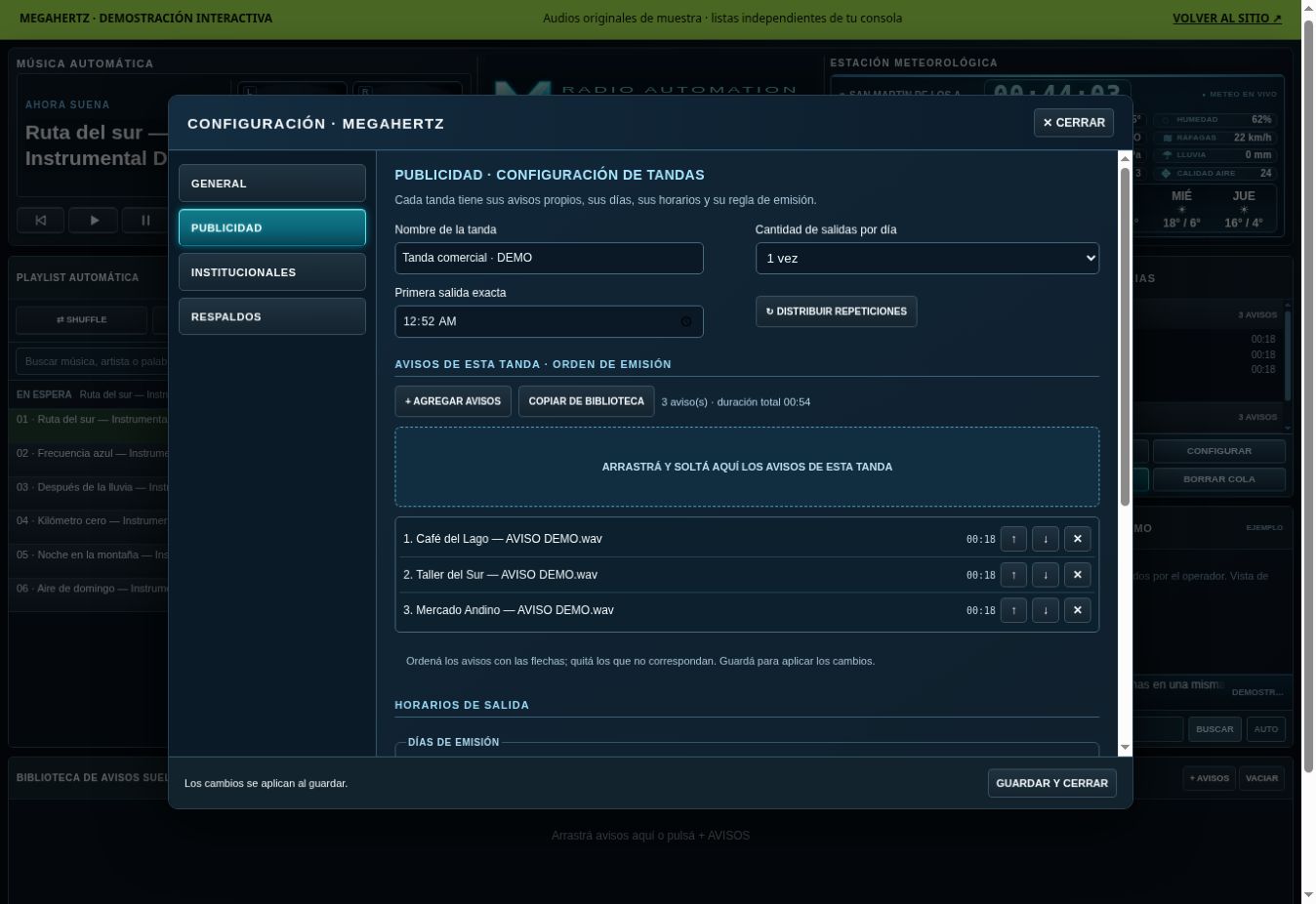Image resolution: width=1316 pixels, height=904 pixels.
Task: Click Guardar y cerrar button
Action: 1051,783
